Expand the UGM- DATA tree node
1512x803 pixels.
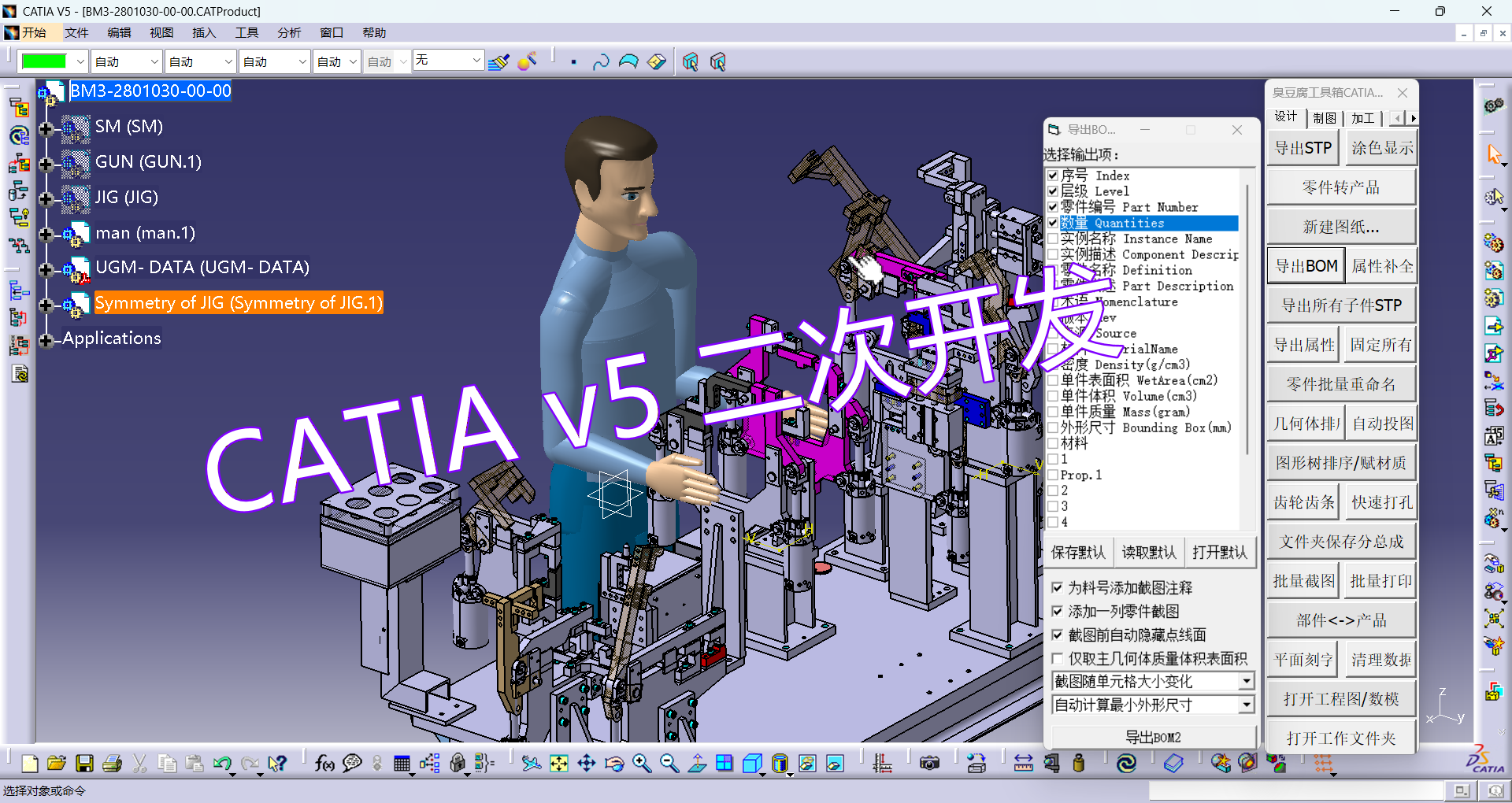click(46, 270)
